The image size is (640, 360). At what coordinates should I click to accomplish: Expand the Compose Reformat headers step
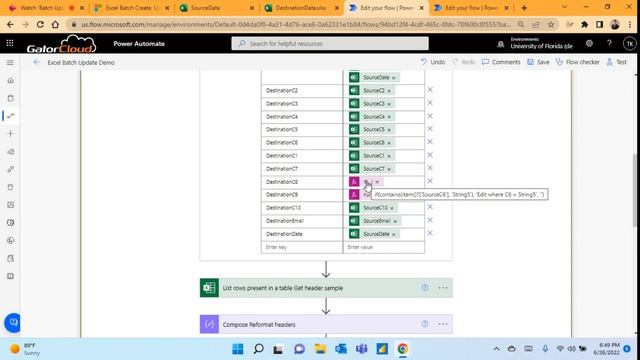point(326,324)
